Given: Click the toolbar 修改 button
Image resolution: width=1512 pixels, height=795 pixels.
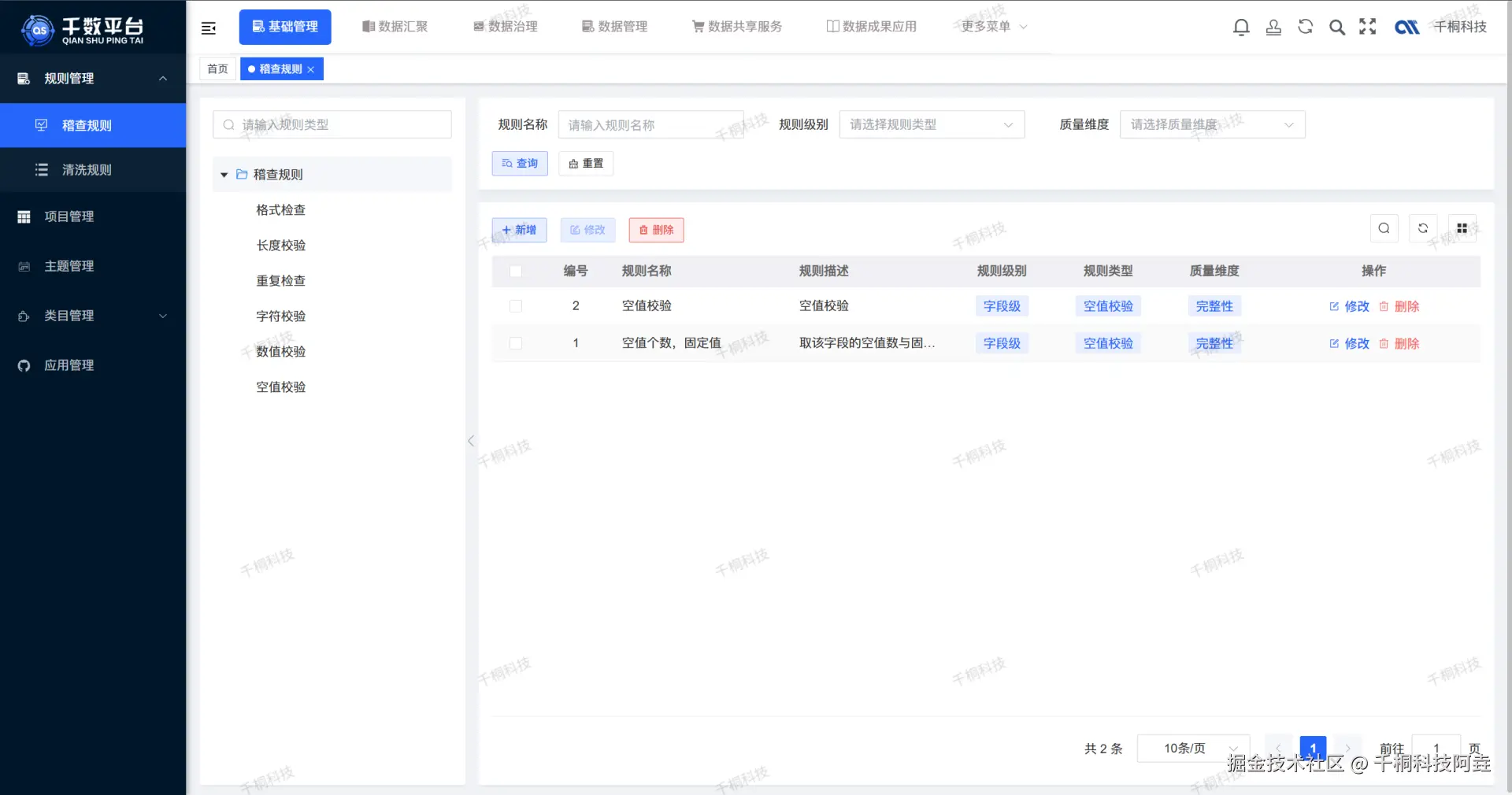Looking at the screenshot, I should tap(587, 230).
